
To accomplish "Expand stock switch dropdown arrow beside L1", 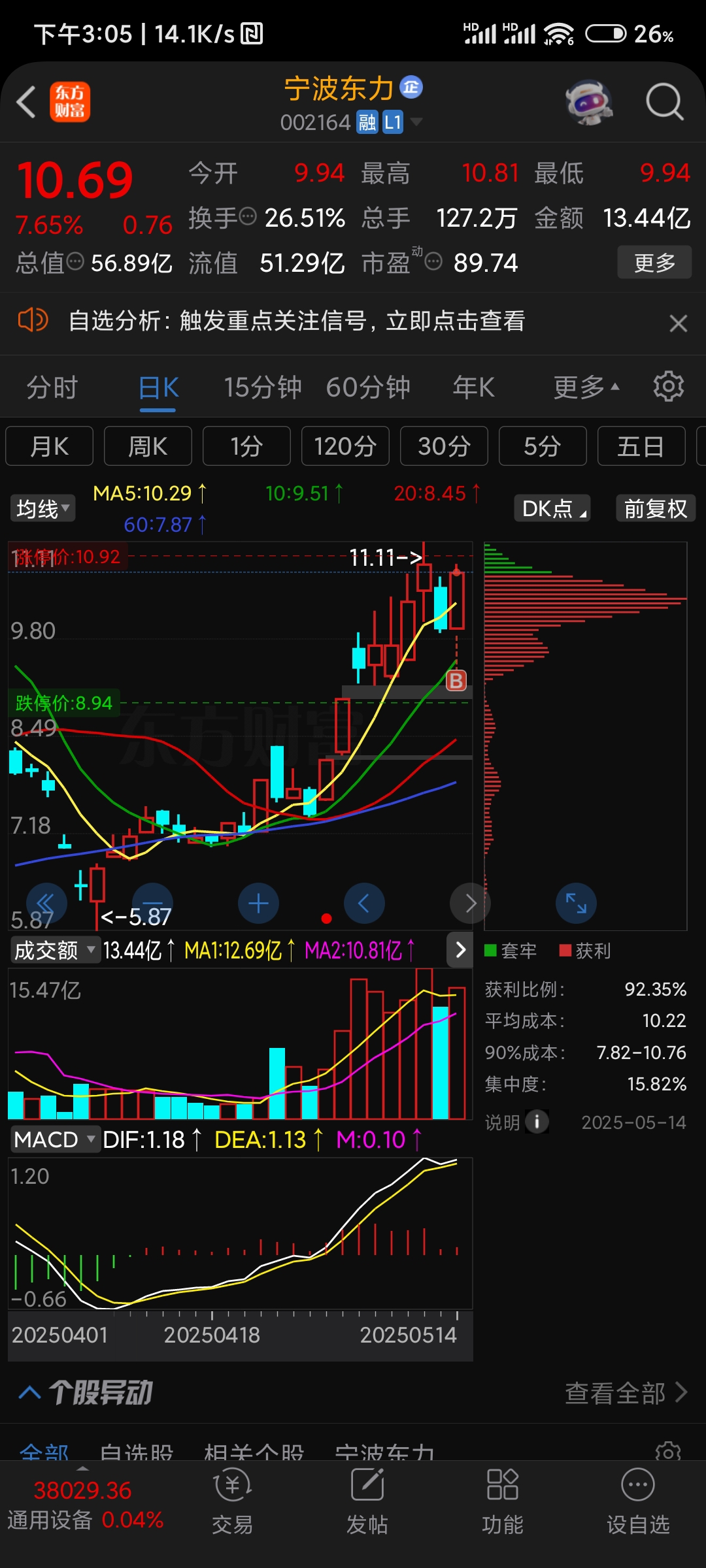I will [416, 122].
